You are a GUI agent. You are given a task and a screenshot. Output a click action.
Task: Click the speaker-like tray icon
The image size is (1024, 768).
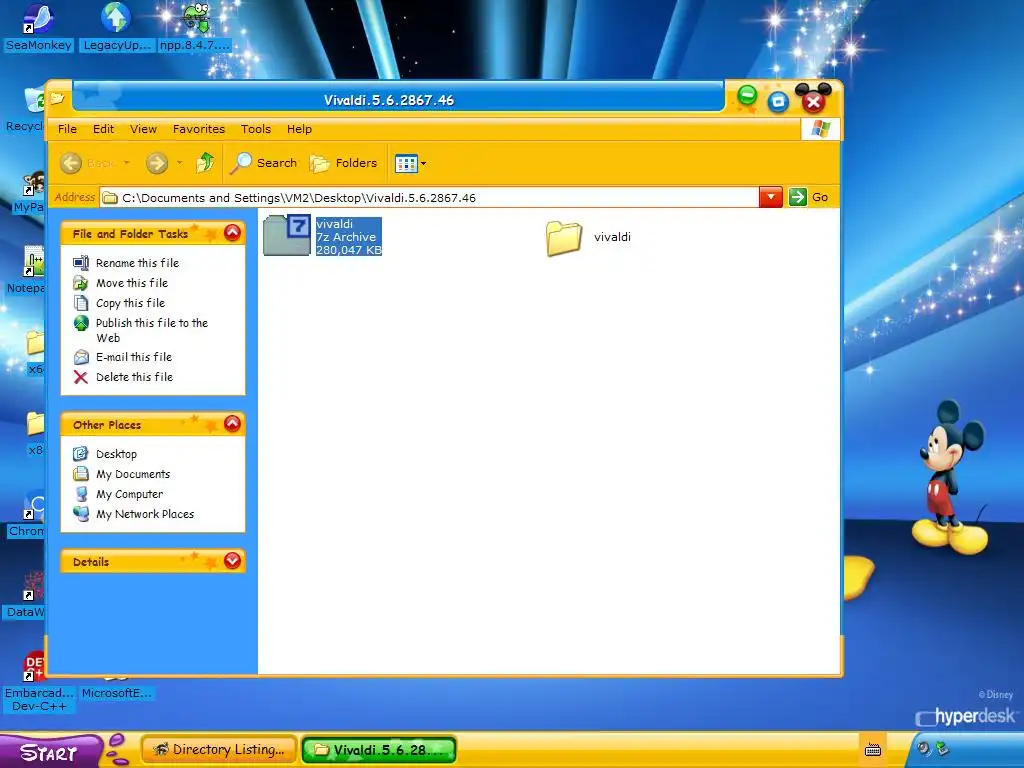[923, 748]
